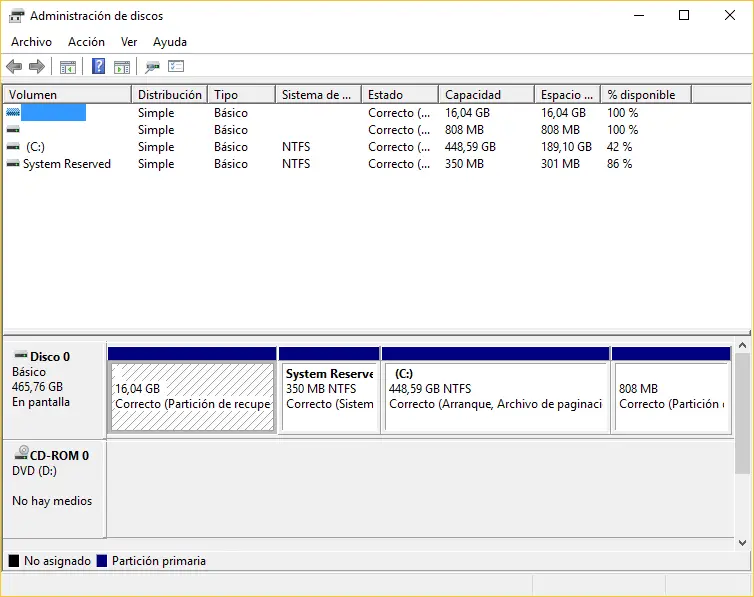The image size is (754, 597).
Task: Select the (C:) volume name in the list
Action: (x=35, y=147)
